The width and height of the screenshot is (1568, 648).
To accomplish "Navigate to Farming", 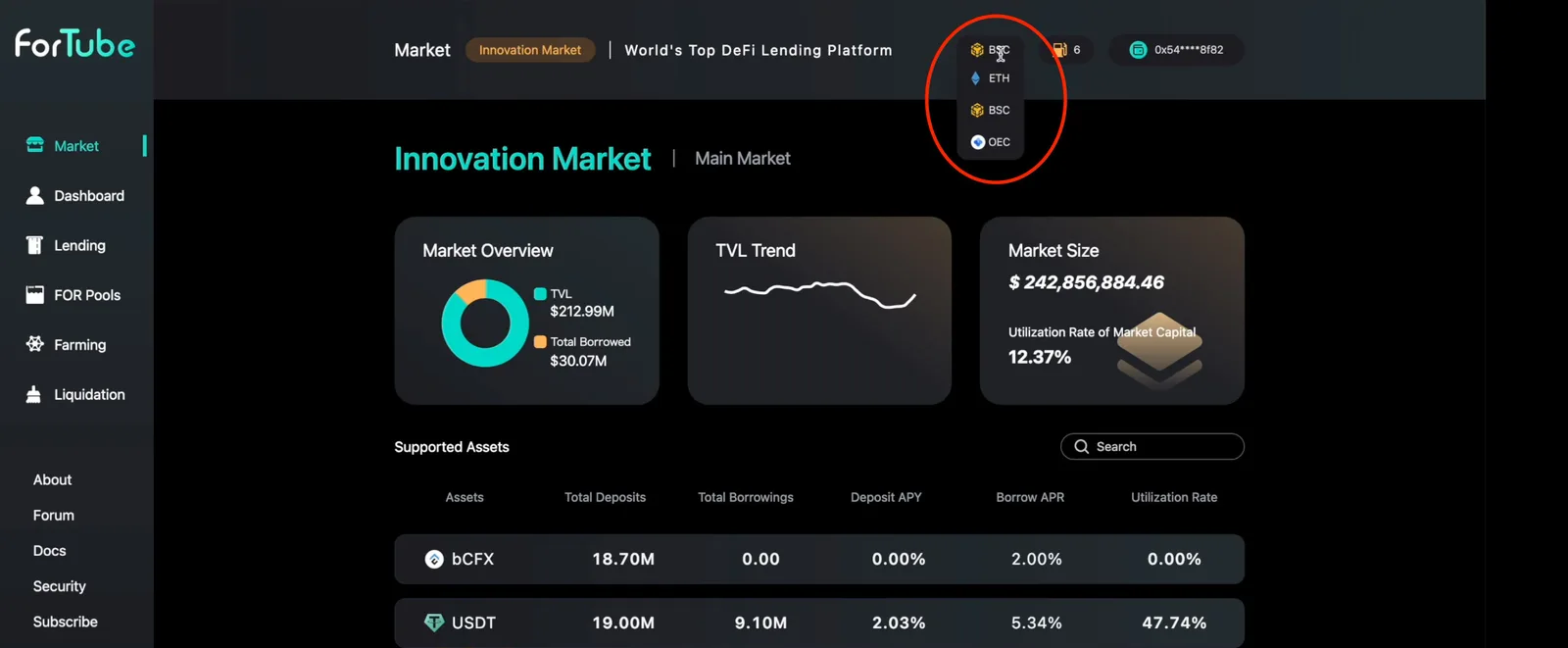I will [x=79, y=345].
